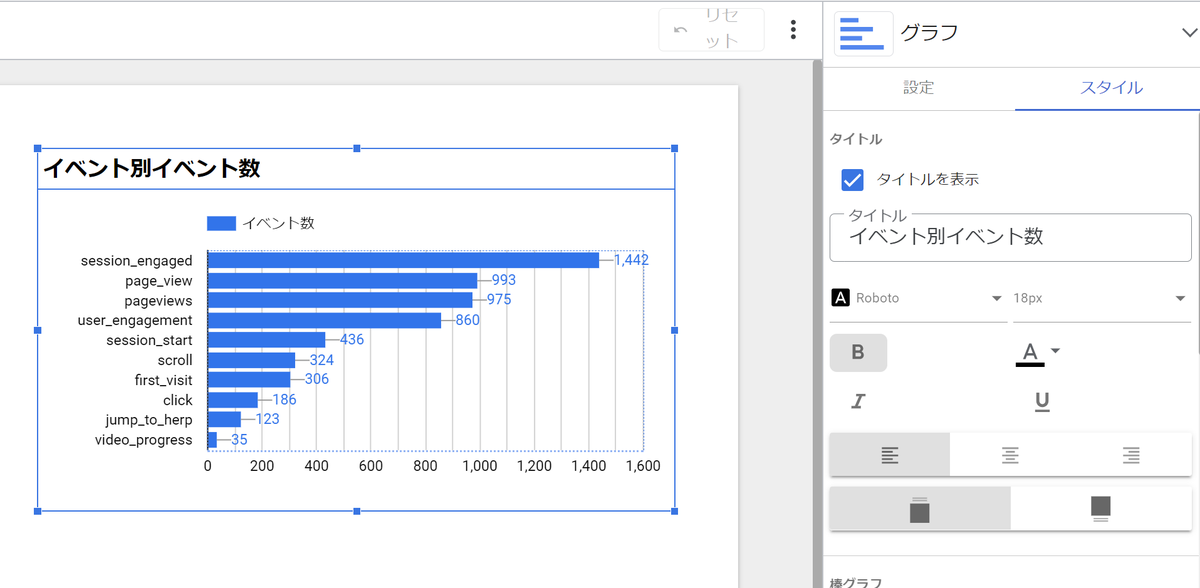Place the title below the chart

[x=1101, y=509]
